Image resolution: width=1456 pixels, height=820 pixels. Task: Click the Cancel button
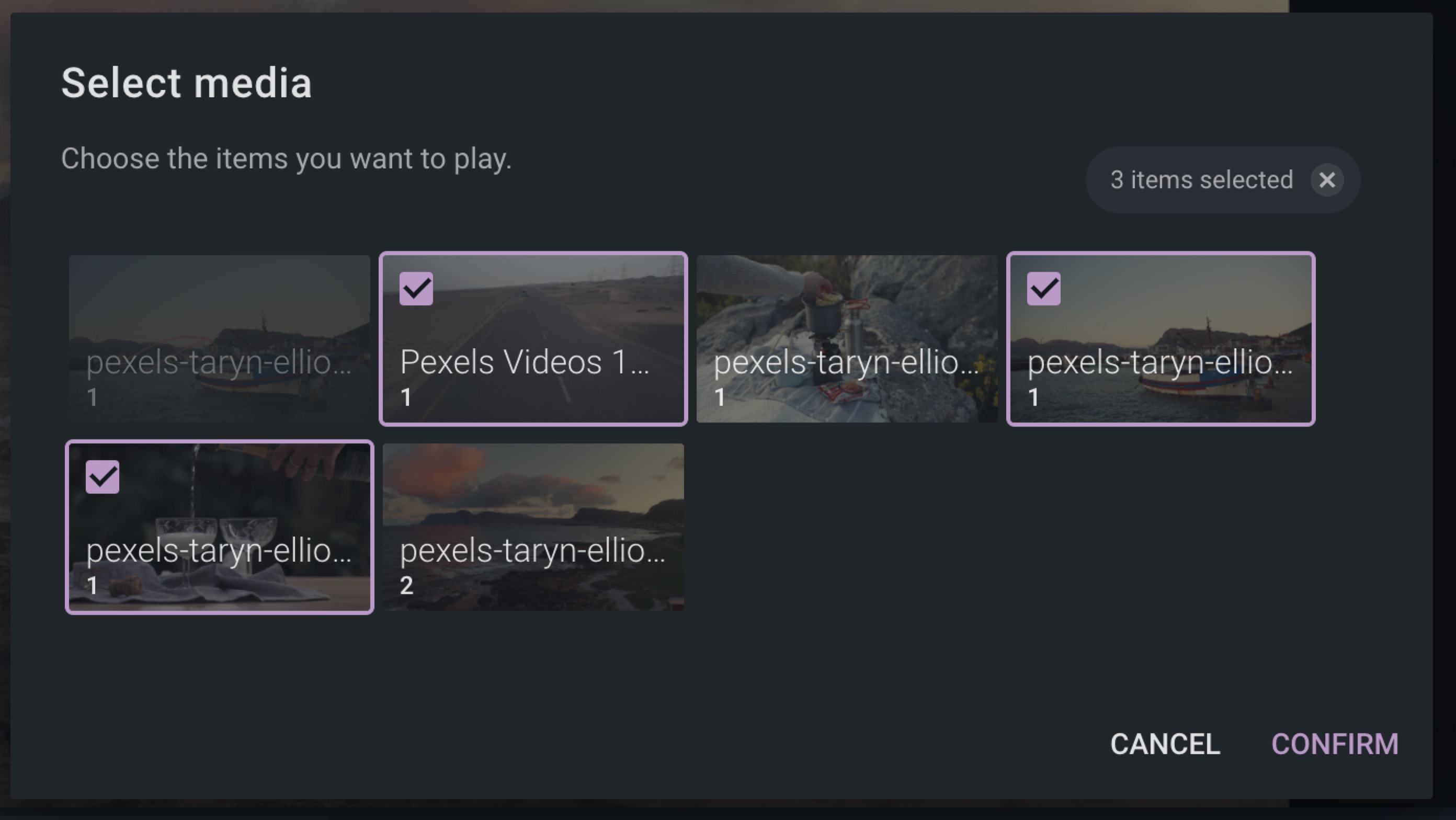point(1165,744)
